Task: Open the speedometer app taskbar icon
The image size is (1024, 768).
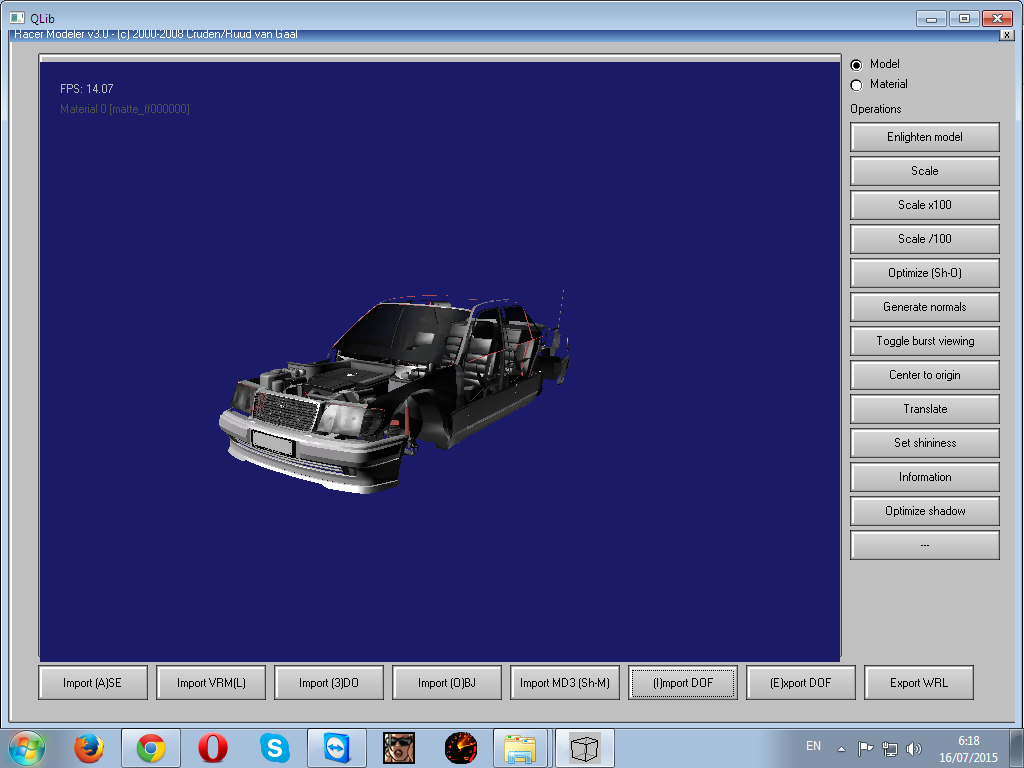Action: click(x=461, y=748)
